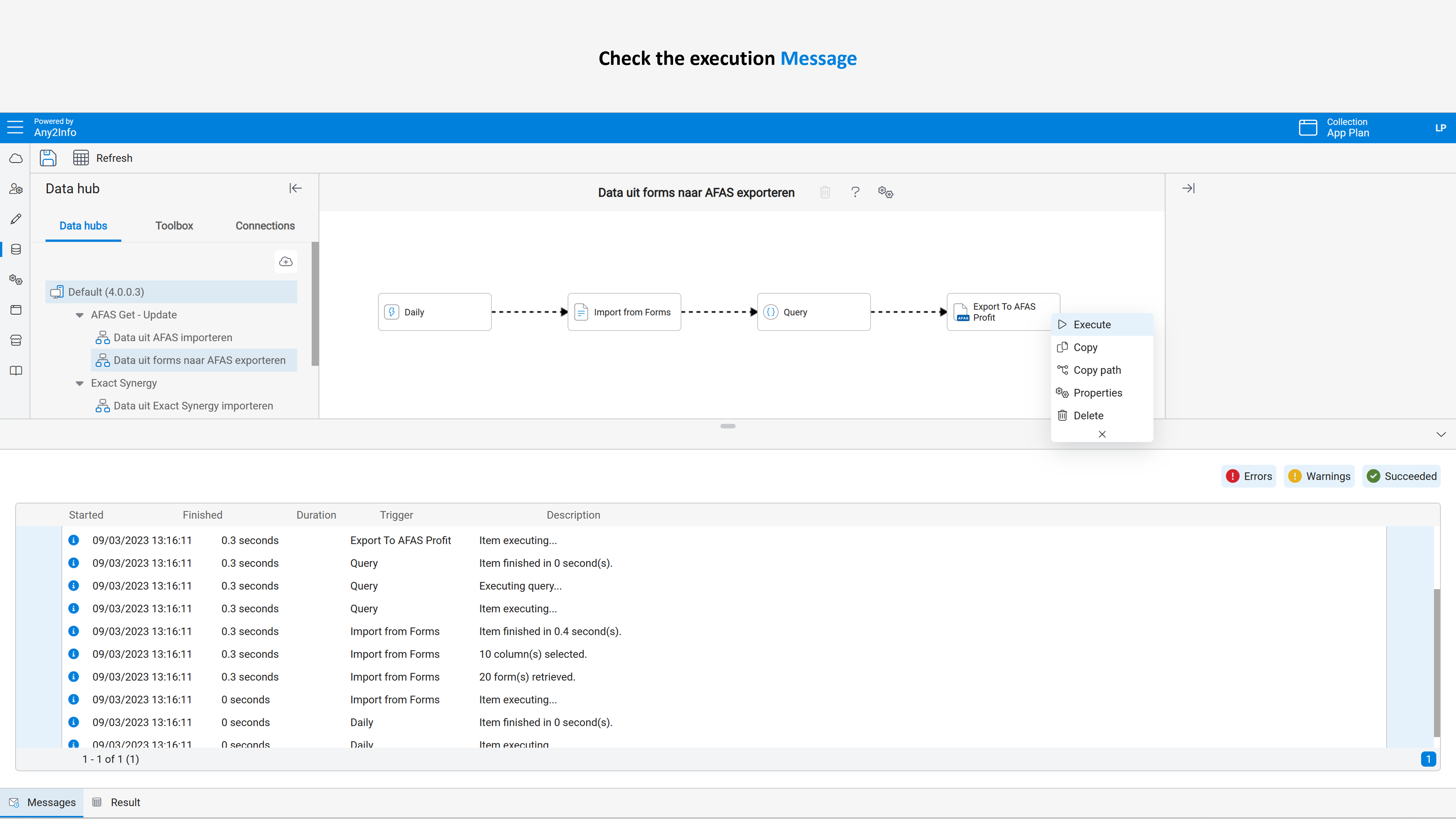The image size is (1456, 819).
Task: Click the users icon in left sidebar
Action: click(x=16, y=189)
